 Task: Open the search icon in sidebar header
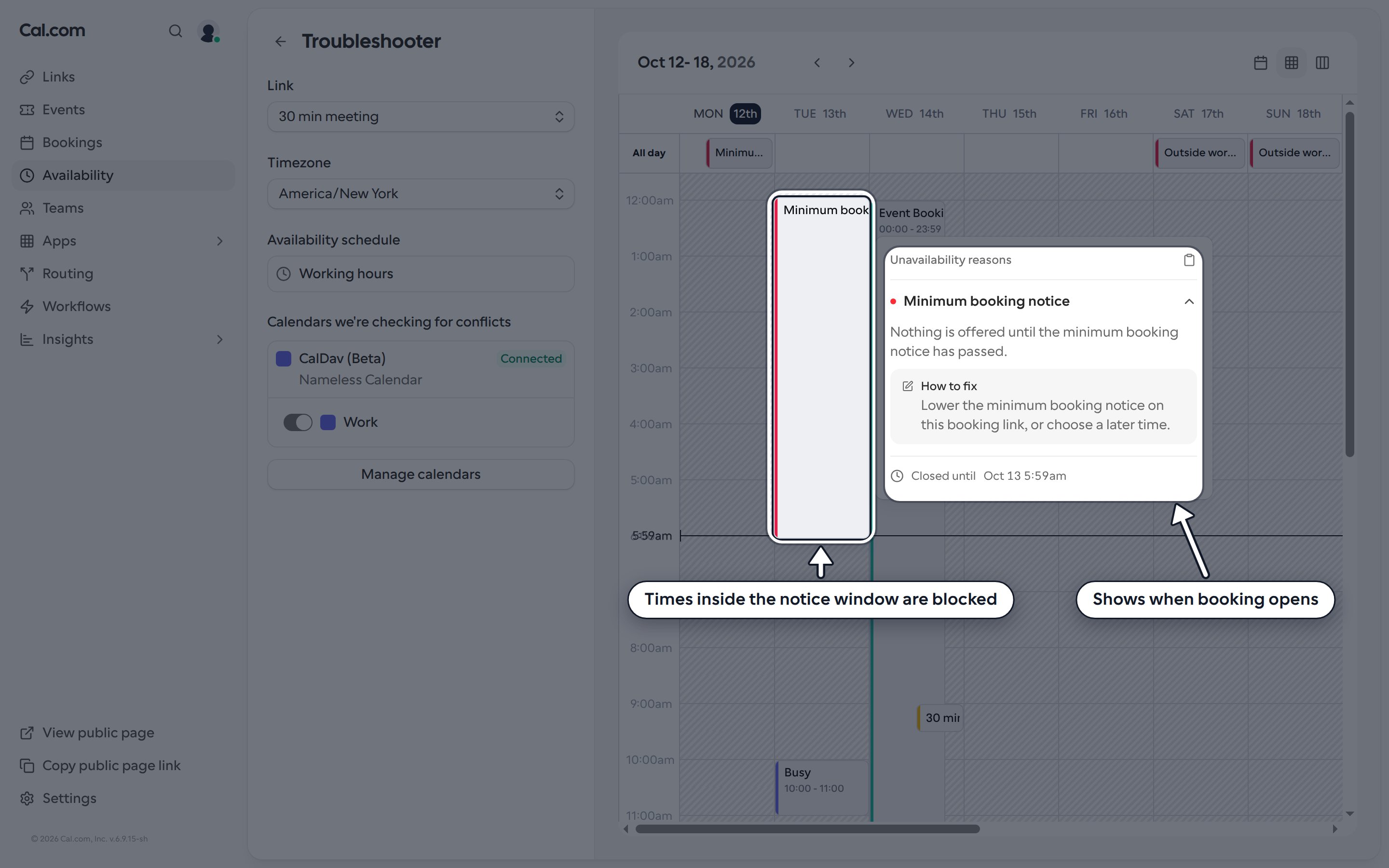pyautogui.click(x=175, y=31)
